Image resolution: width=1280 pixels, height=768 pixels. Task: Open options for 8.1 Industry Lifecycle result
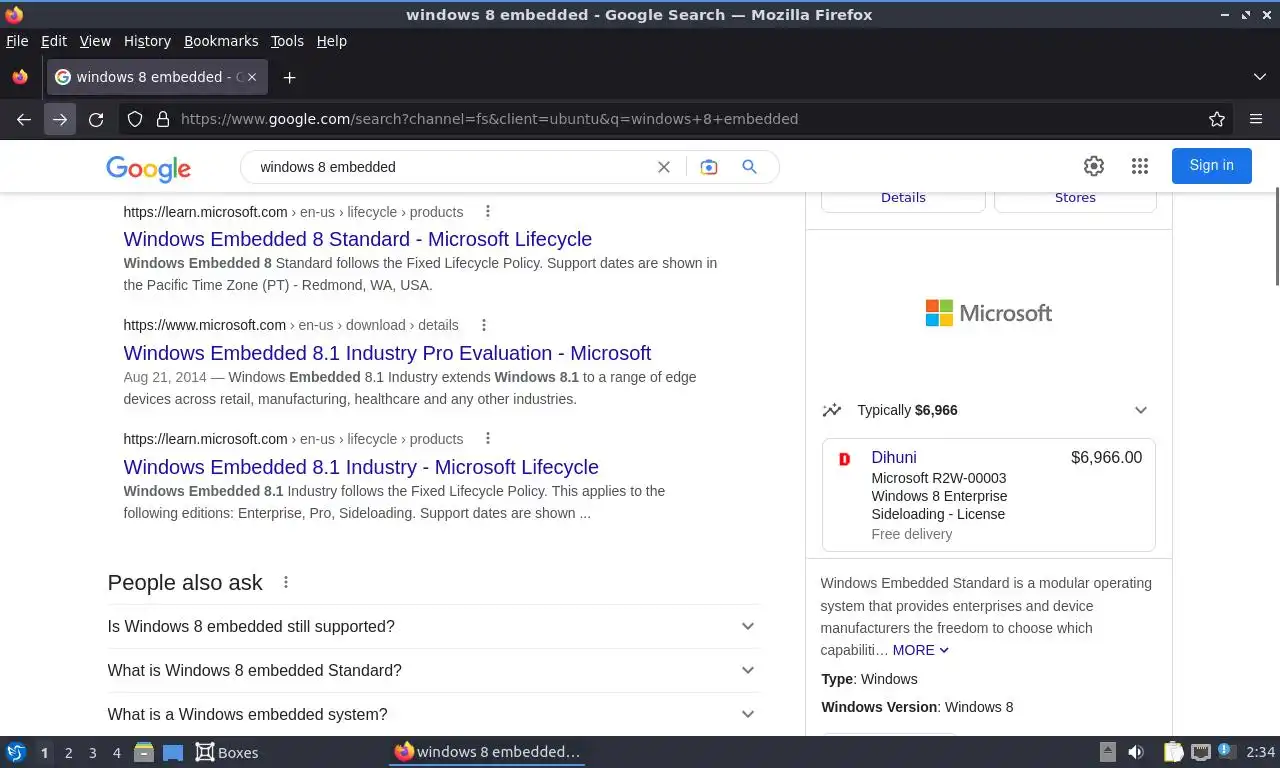[488, 439]
